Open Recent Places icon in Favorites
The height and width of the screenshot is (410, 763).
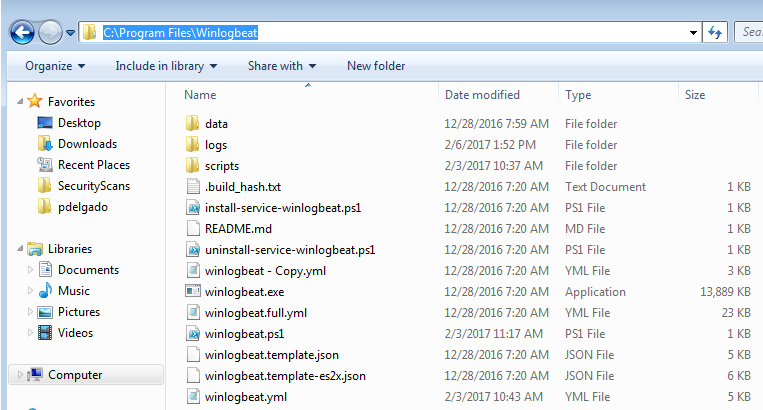coord(45,164)
